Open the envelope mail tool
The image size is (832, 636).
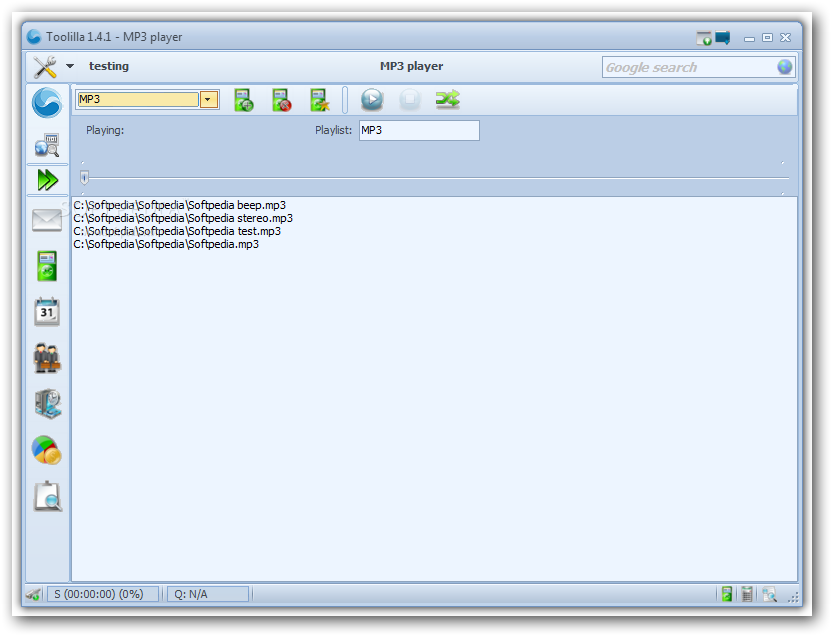point(47,220)
